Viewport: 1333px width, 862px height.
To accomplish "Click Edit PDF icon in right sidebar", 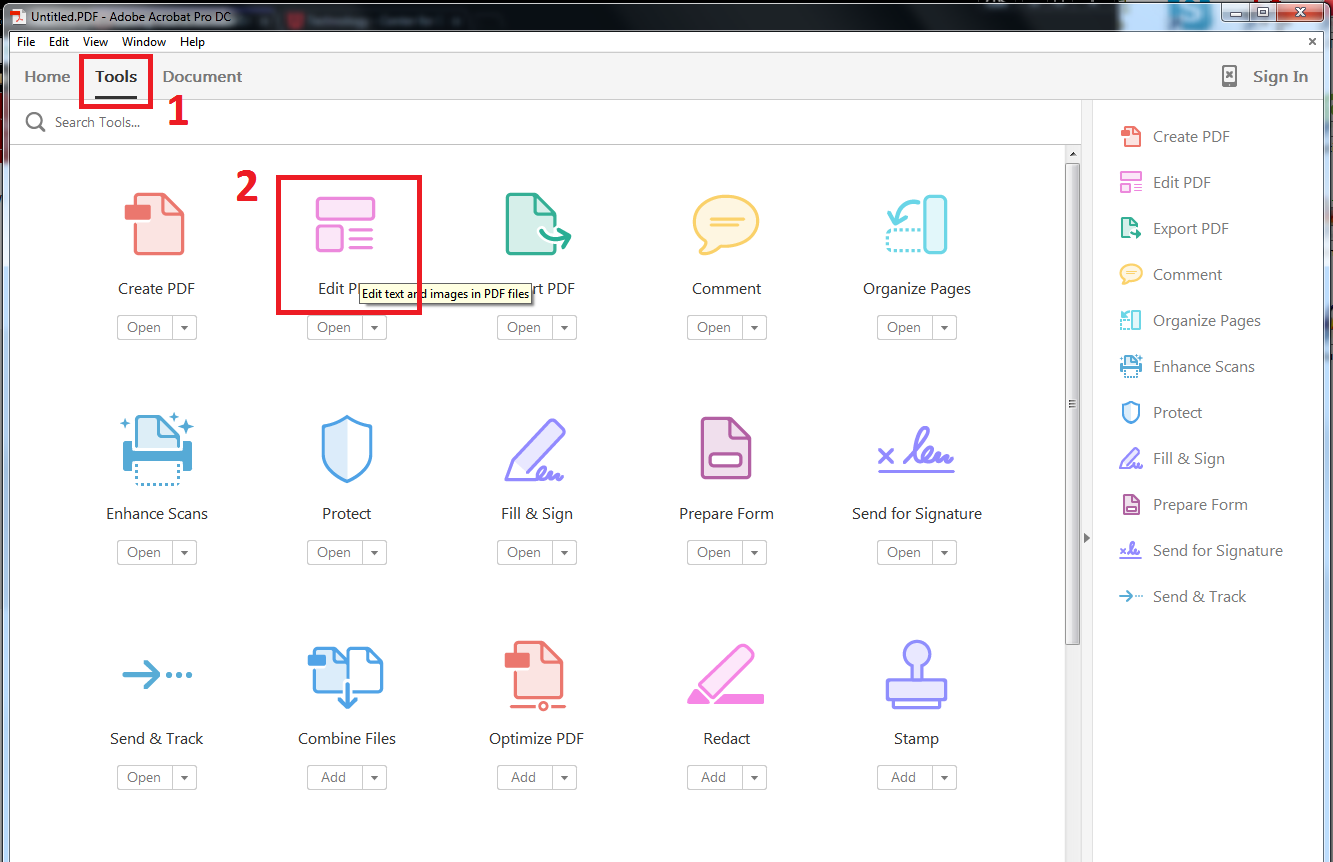I will pos(1131,183).
